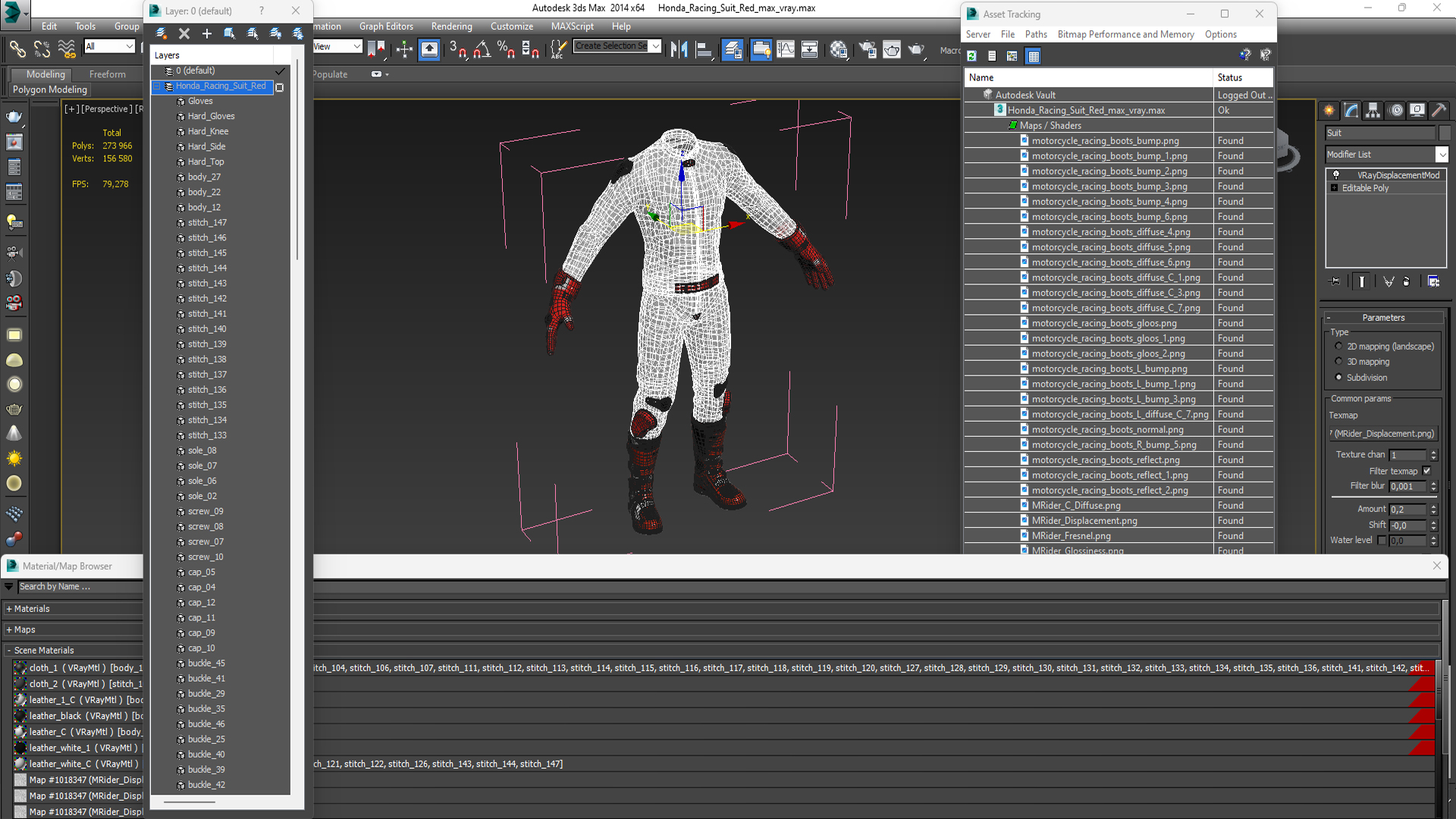Image resolution: width=1456 pixels, height=819 pixels.
Task: Open Curve Editor icon
Action: (786, 49)
